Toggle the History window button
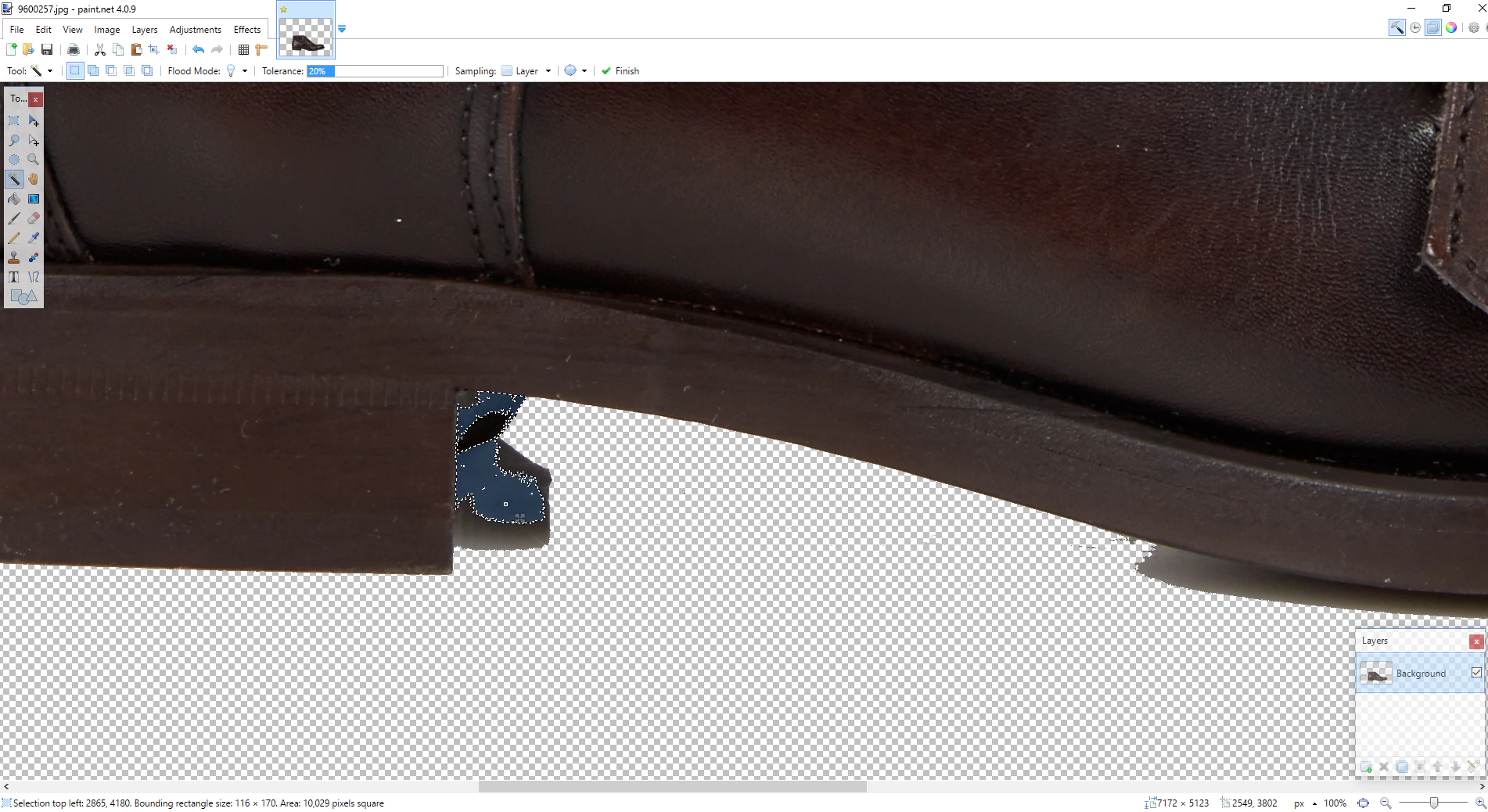The width and height of the screenshot is (1488, 812). pyautogui.click(x=1415, y=27)
